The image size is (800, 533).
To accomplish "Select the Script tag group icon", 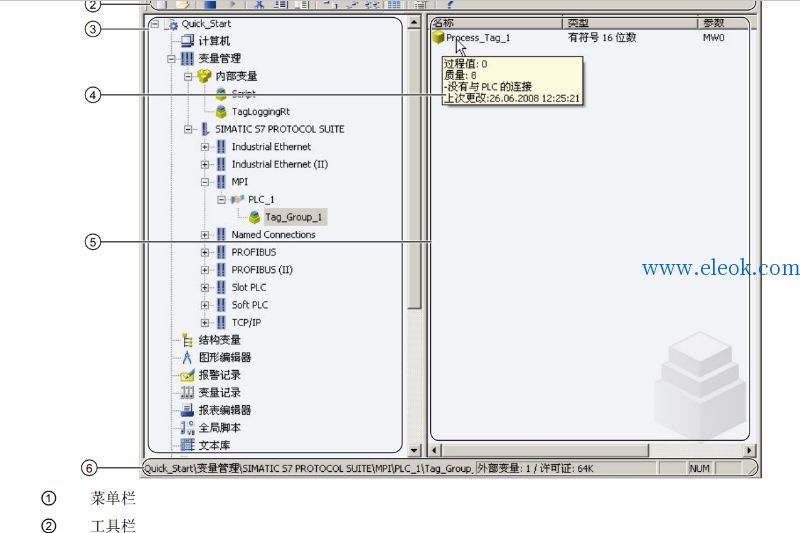I will [x=221, y=94].
